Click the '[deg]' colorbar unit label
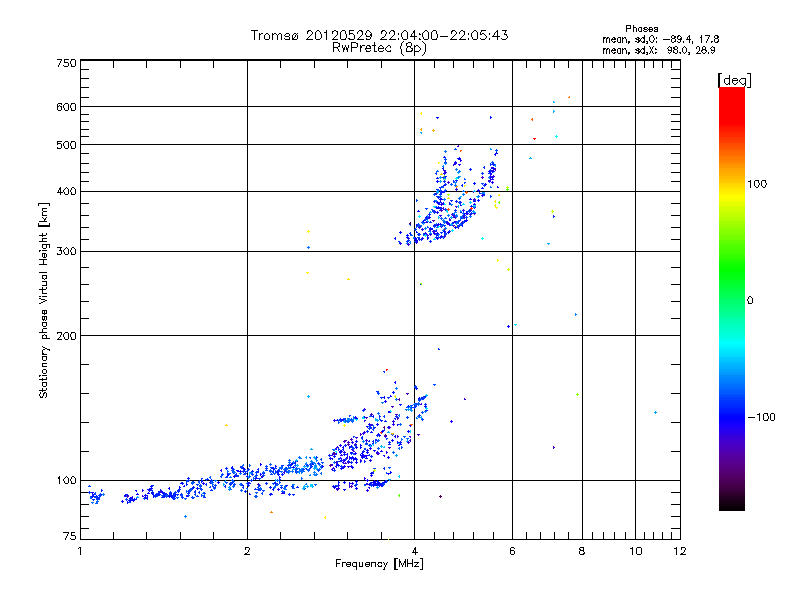Screen dimensions: 800x600 pyautogui.click(x=734, y=80)
